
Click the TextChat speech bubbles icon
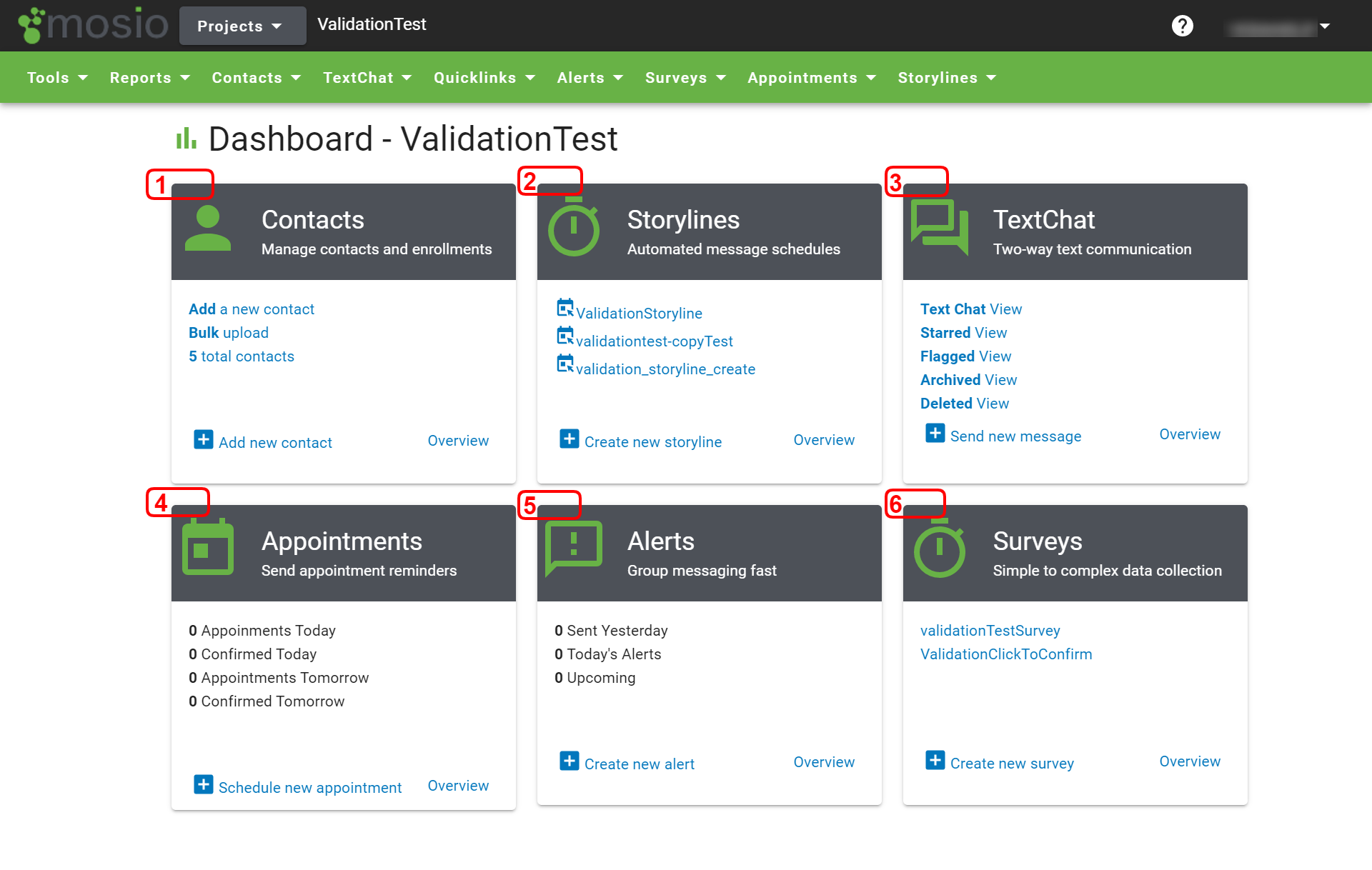(x=940, y=226)
